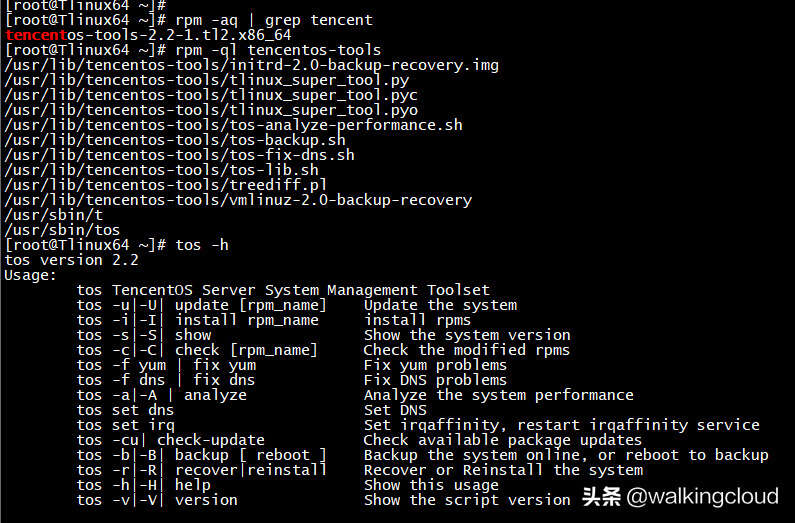Click the 'tos -h' command prompt line
795x523 pixels.
pyautogui.click(x=117, y=245)
